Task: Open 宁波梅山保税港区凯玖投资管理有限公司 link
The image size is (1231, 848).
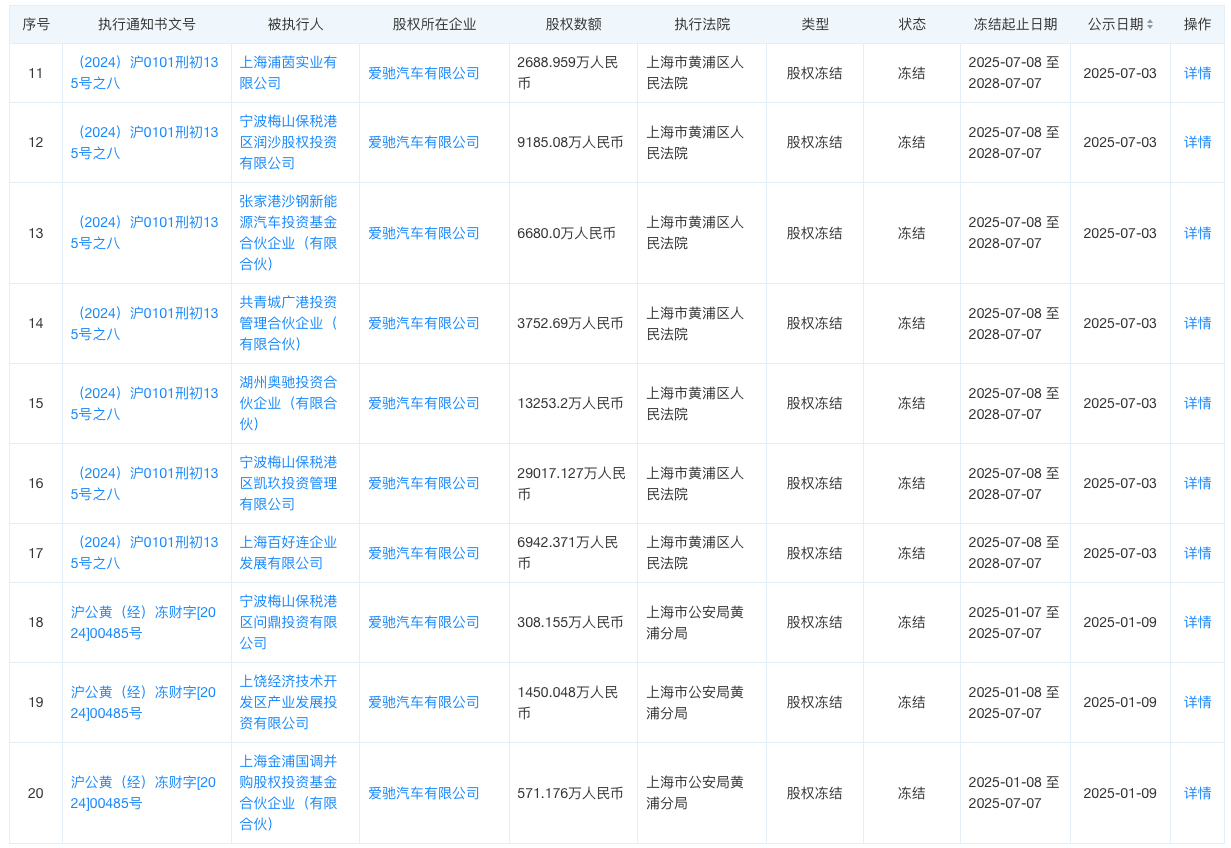Action: [288, 483]
